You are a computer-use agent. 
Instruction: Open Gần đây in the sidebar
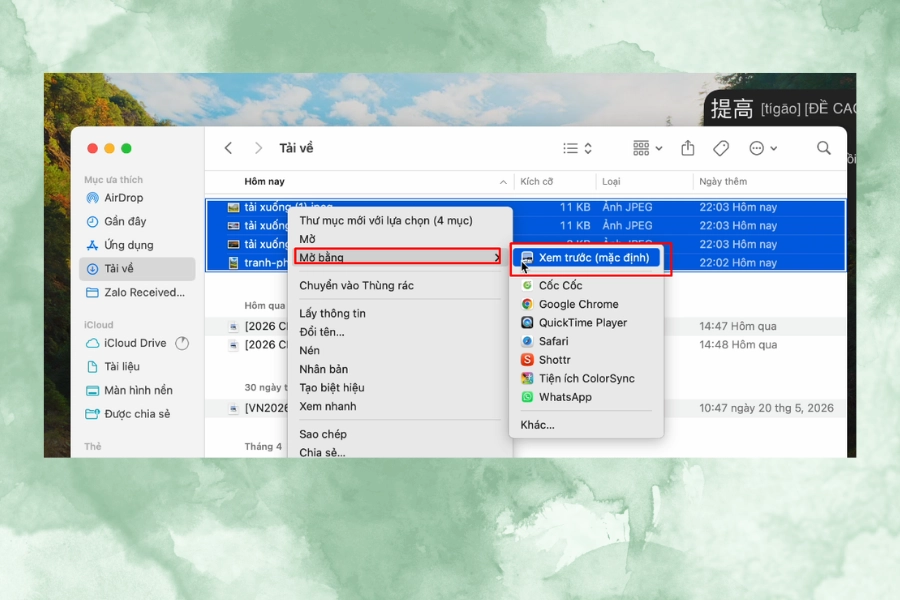[x=138, y=221]
